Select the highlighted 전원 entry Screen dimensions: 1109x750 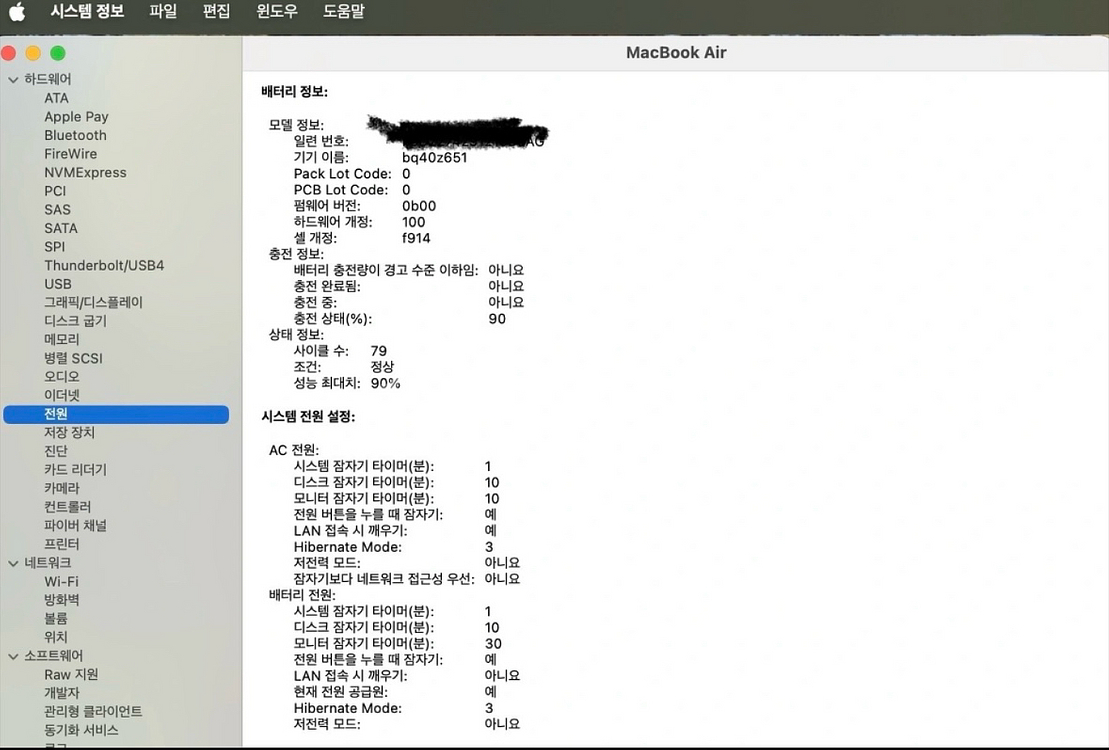[116, 414]
